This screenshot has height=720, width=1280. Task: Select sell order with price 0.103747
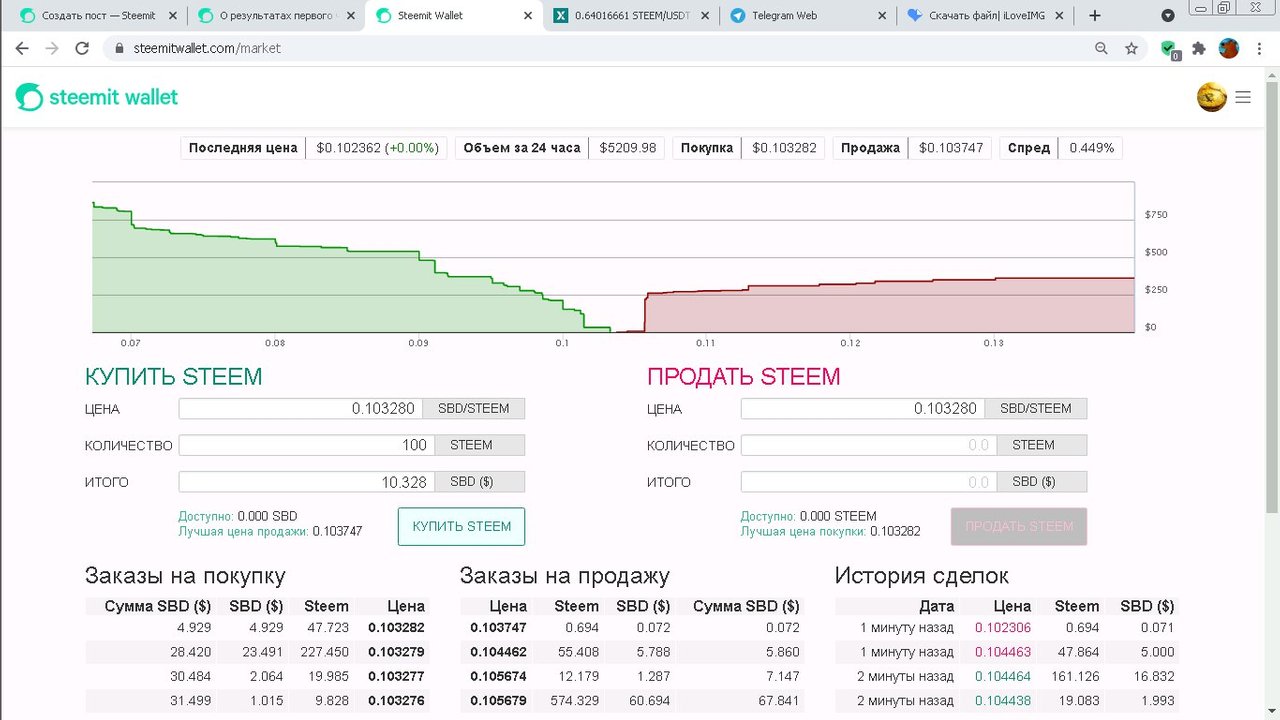(x=632, y=628)
